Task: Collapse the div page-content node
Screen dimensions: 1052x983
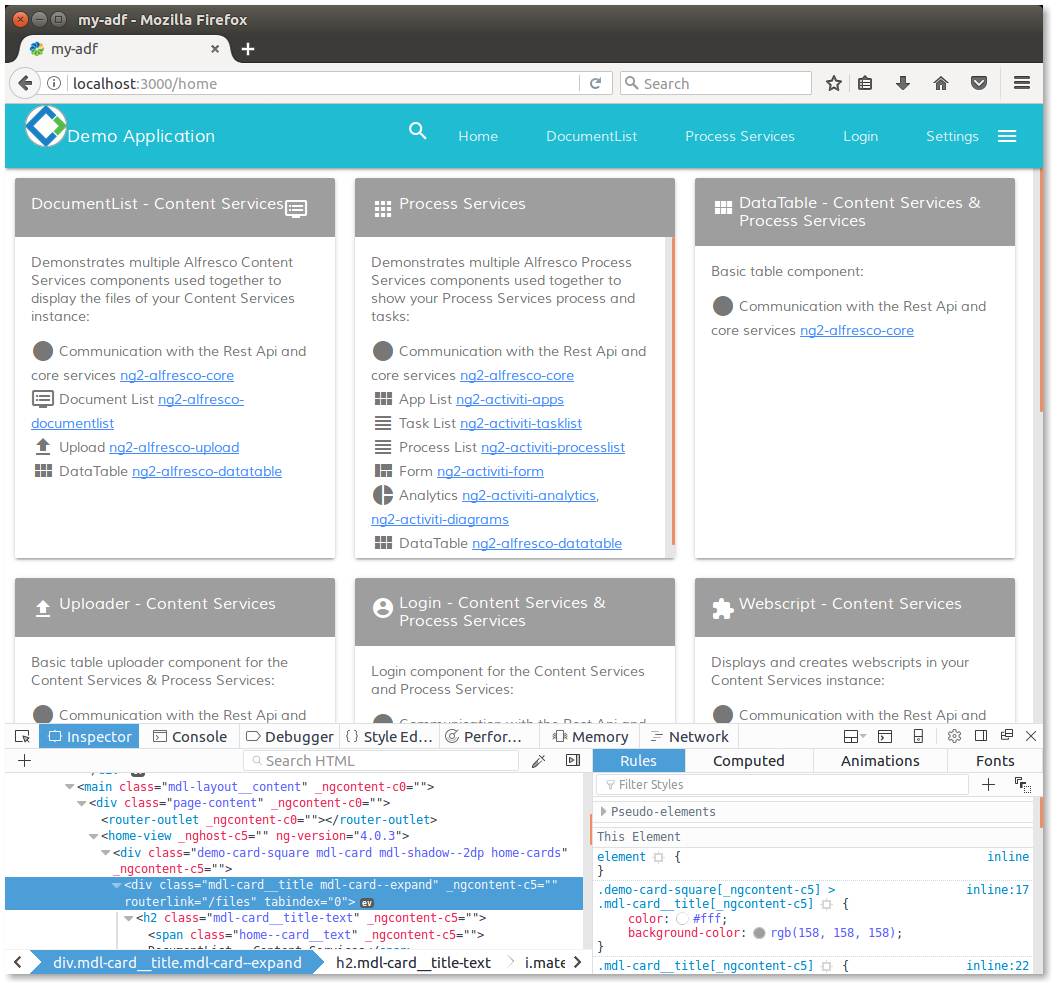Action: [x=81, y=803]
